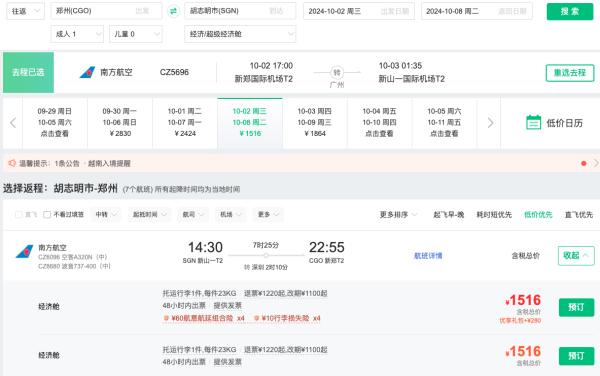Select date tab 10-01 周二 ¥2424

(x=185, y=123)
